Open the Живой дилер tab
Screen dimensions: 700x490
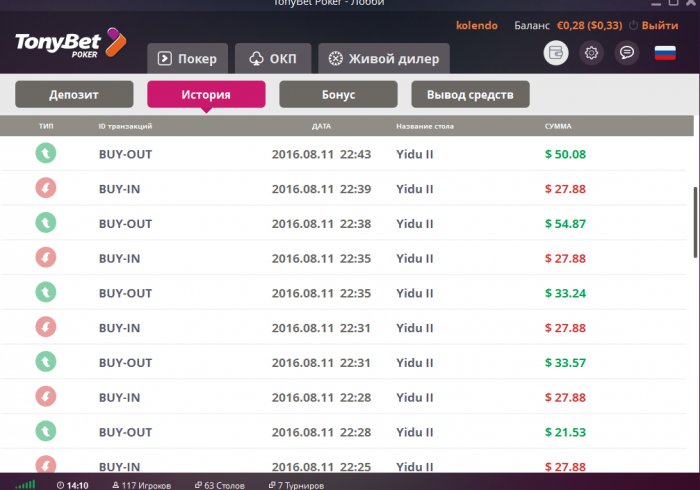pos(384,58)
